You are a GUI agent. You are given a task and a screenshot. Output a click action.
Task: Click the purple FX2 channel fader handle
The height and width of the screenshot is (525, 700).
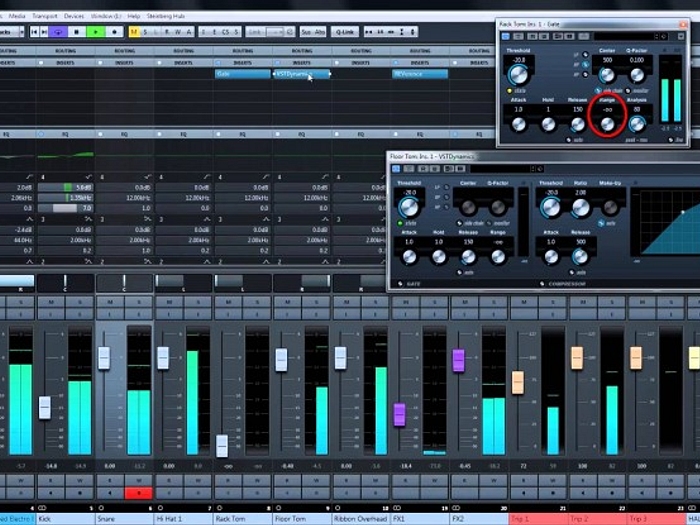(x=458, y=360)
